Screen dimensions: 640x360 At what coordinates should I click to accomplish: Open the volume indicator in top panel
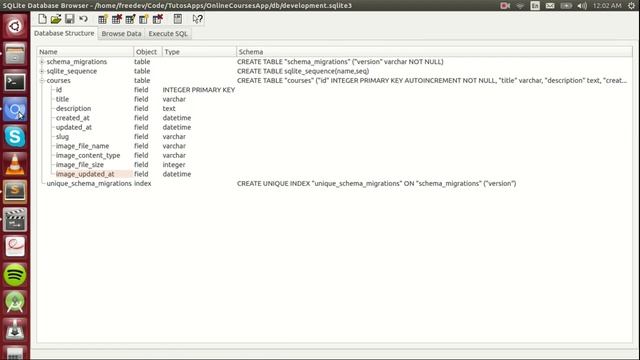582,6
